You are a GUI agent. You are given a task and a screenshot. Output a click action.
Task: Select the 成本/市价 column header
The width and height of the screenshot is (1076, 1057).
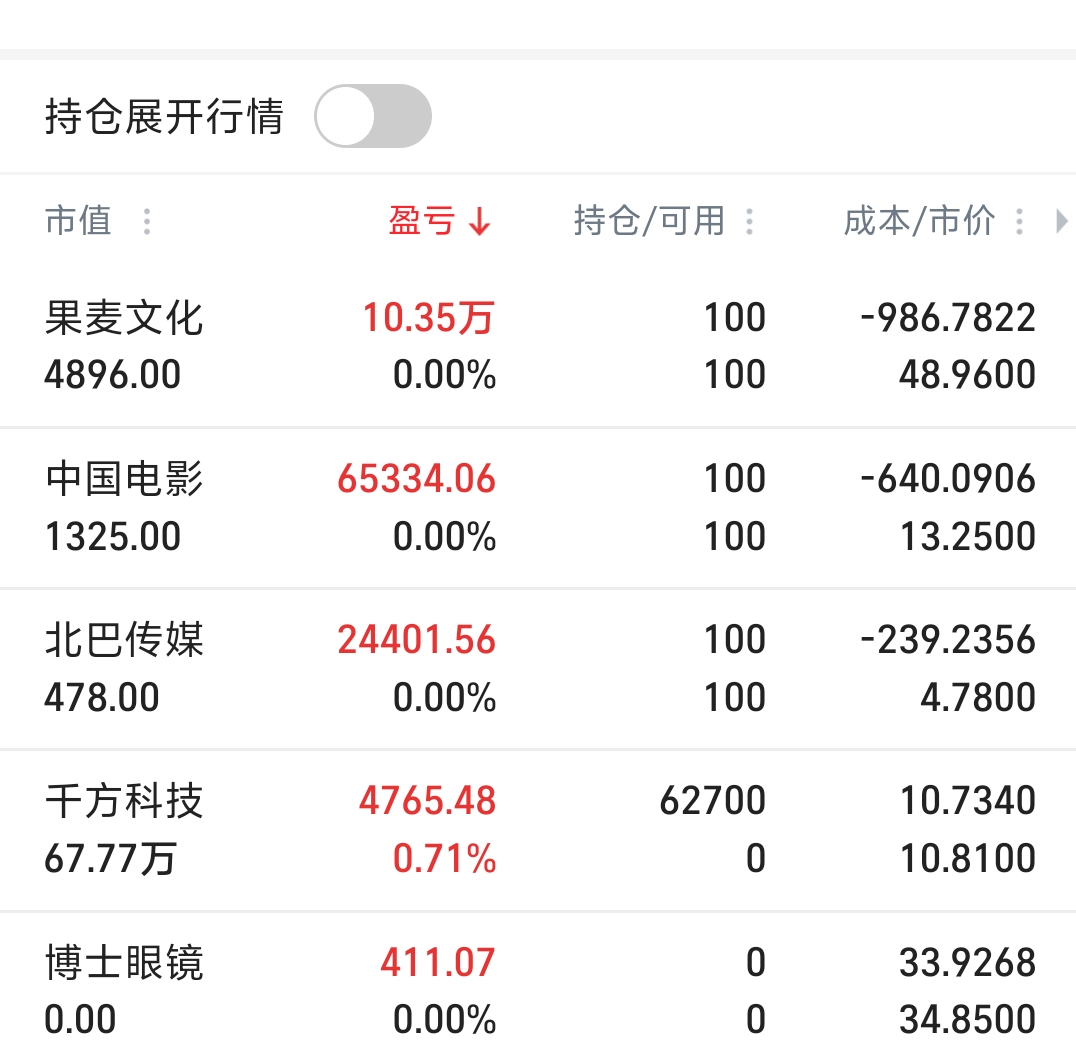(919, 221)
